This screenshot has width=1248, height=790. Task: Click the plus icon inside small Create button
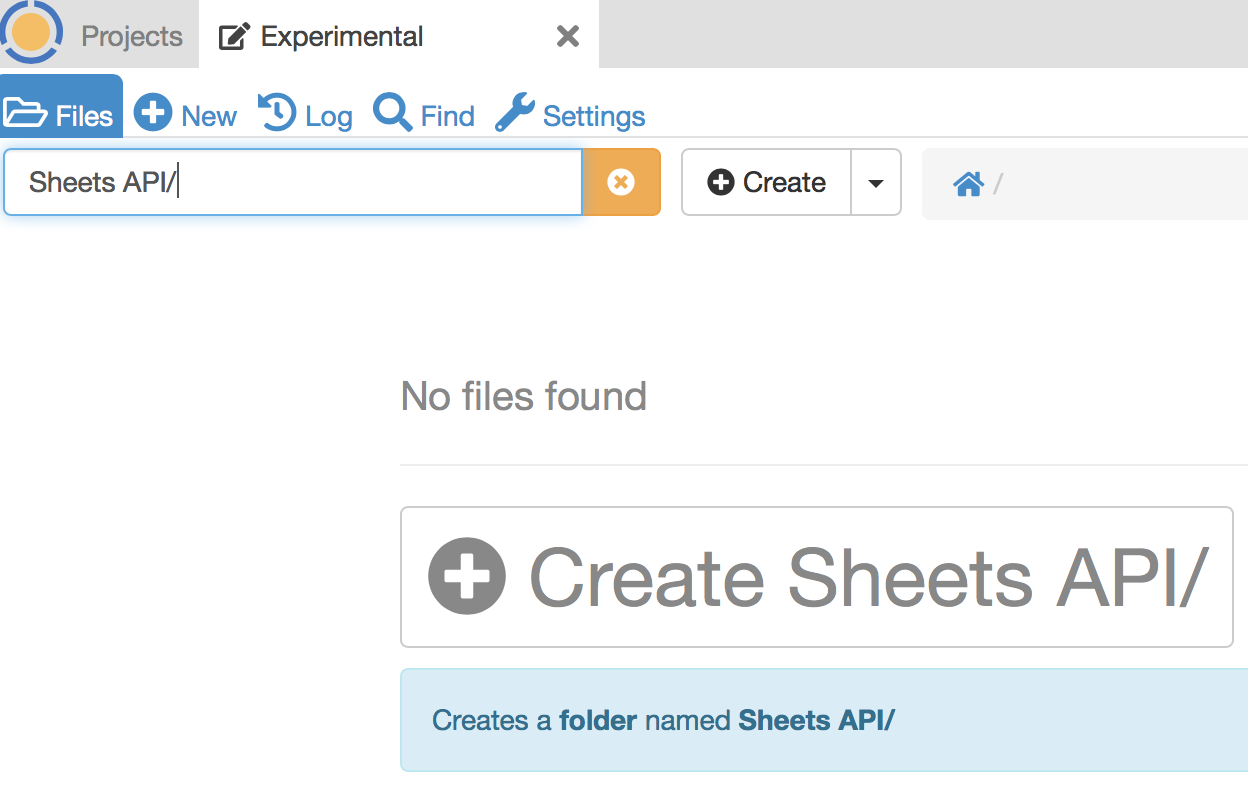pyautogui.click(x=721, y=182)
